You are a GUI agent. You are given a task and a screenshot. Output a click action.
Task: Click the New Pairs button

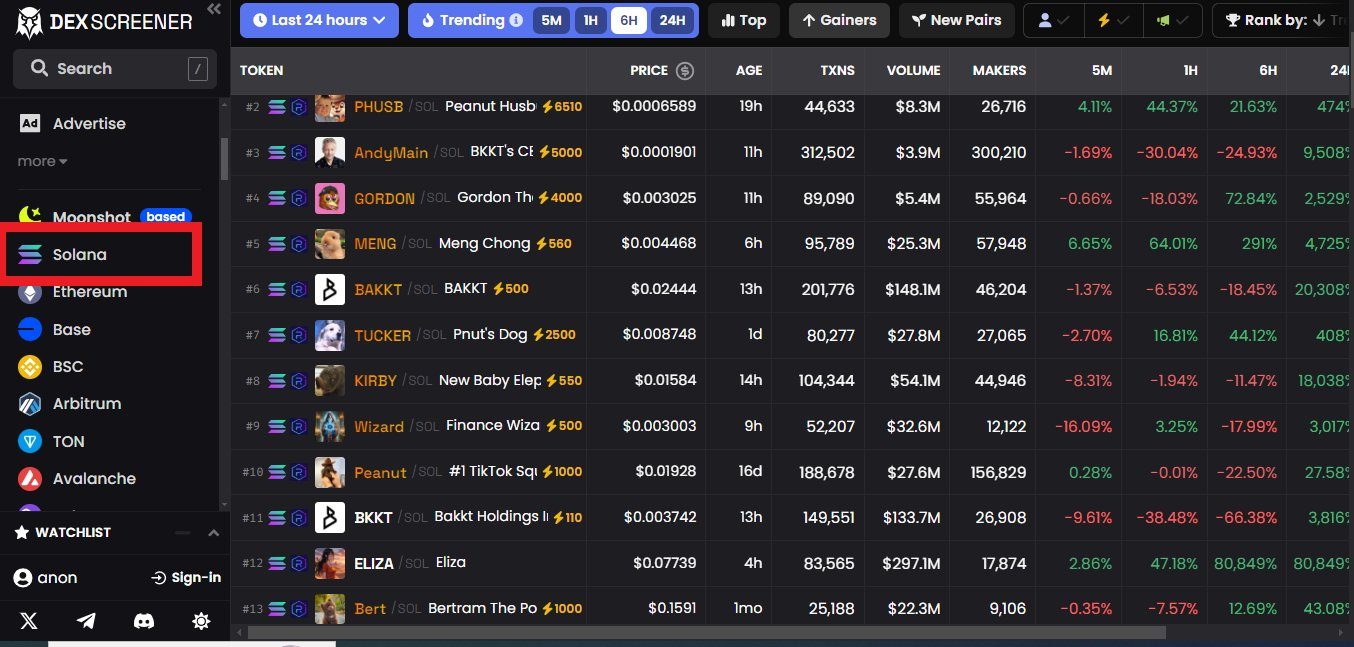coord(957,20)
